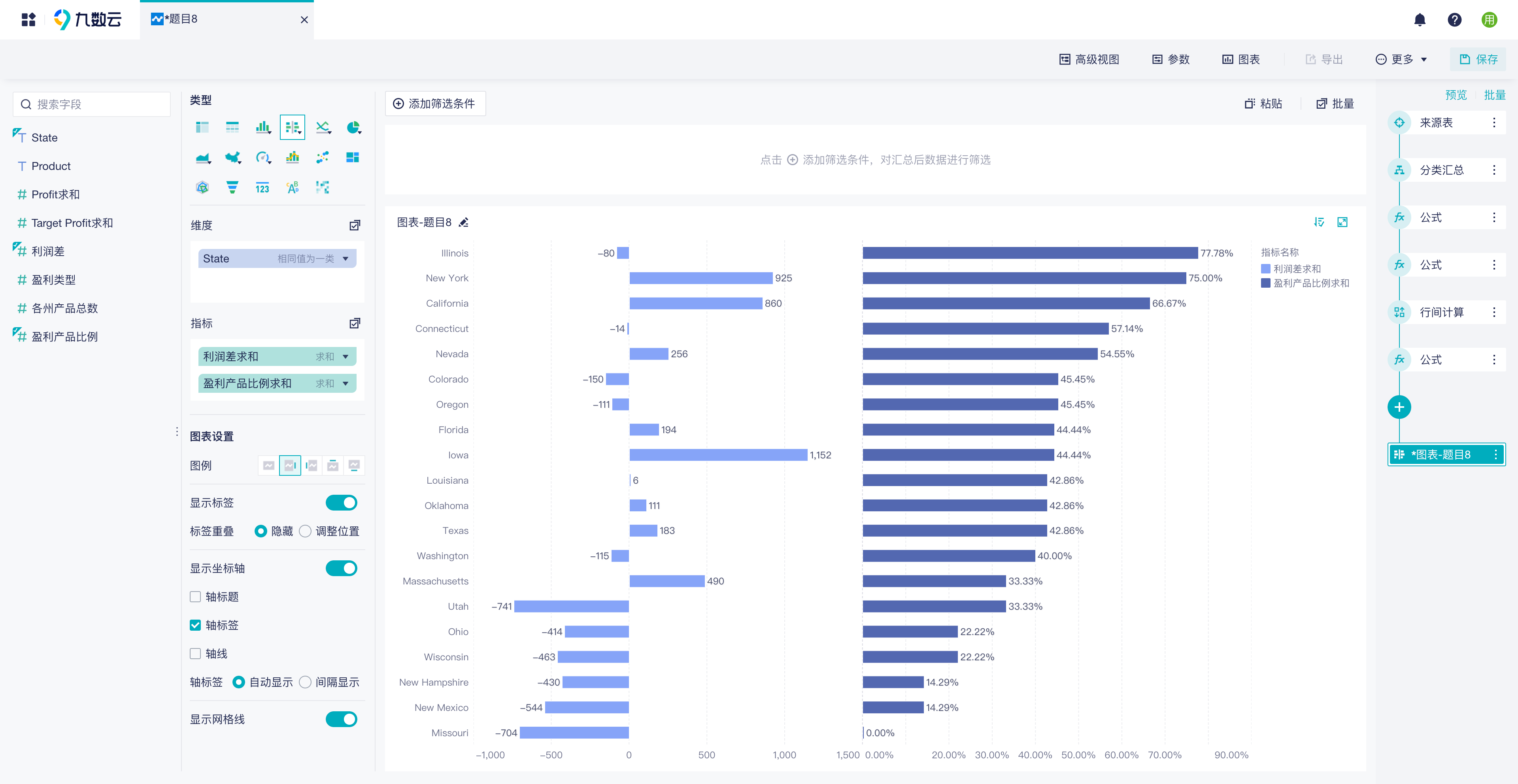
Task: Select the line chart type icon
Action: 323,127
